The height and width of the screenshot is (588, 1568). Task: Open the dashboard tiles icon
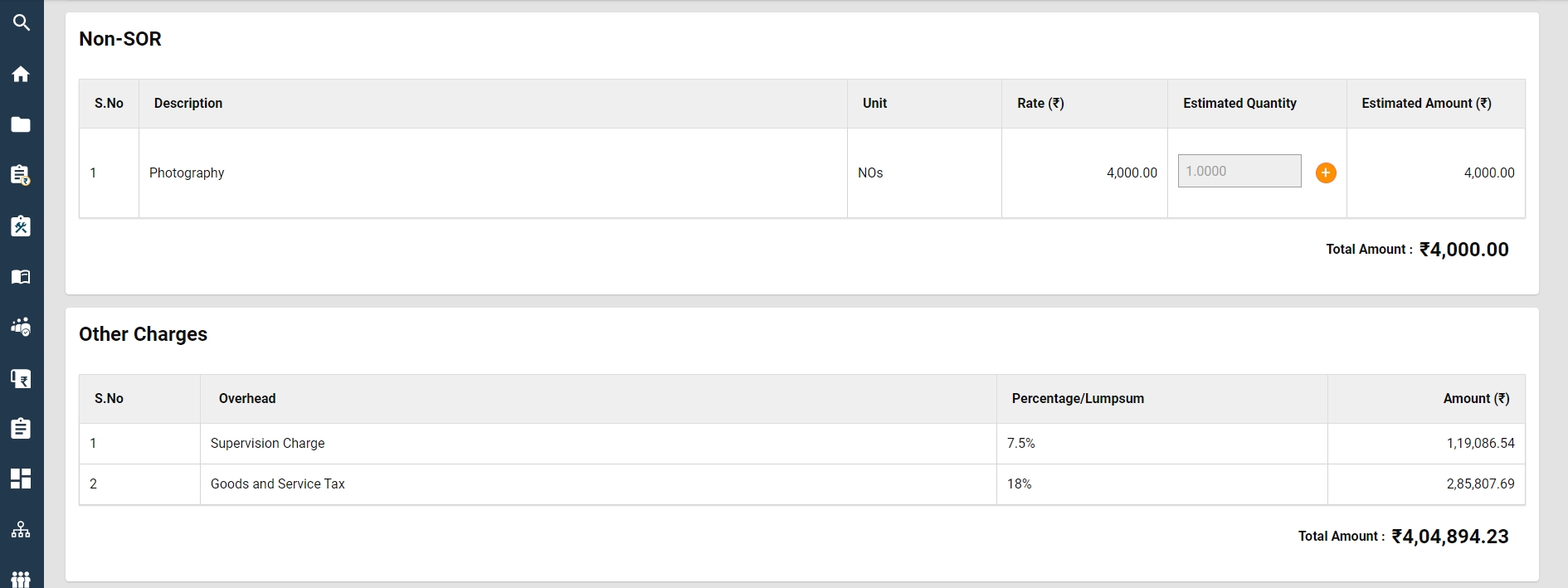point(22,479)
